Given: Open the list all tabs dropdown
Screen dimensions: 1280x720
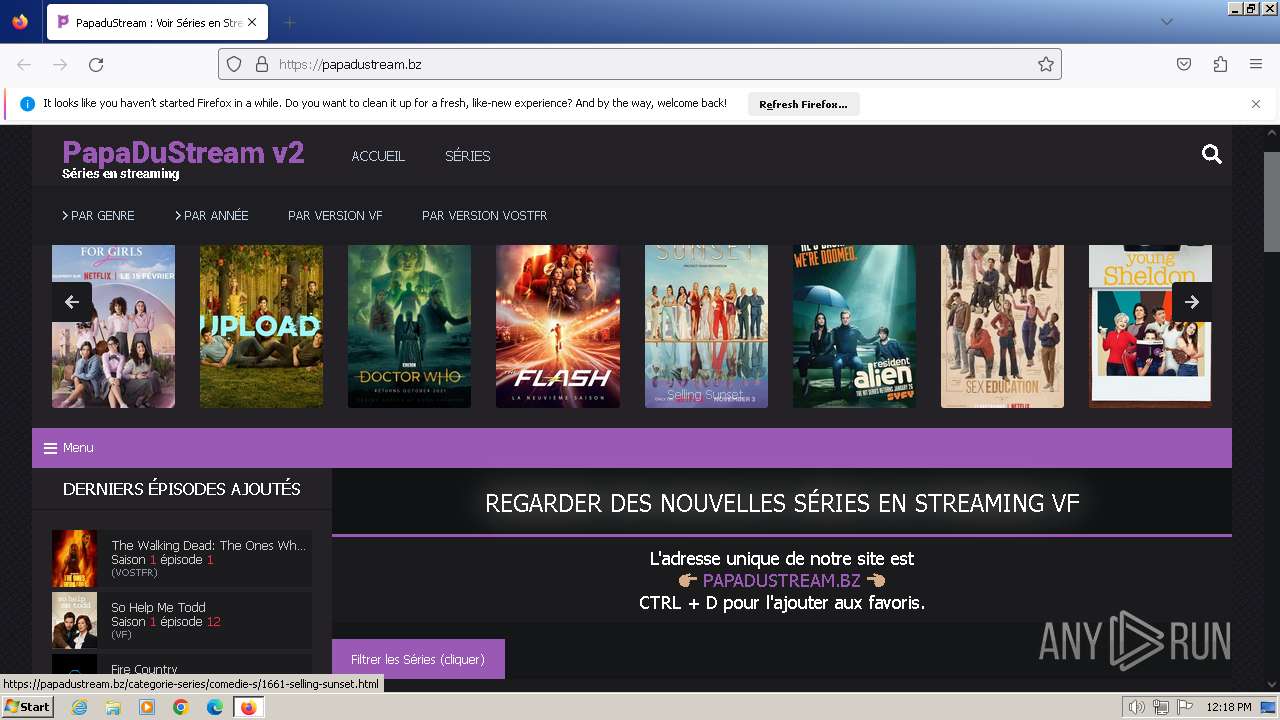Looking at the screenshot, I should (1166, 22).
